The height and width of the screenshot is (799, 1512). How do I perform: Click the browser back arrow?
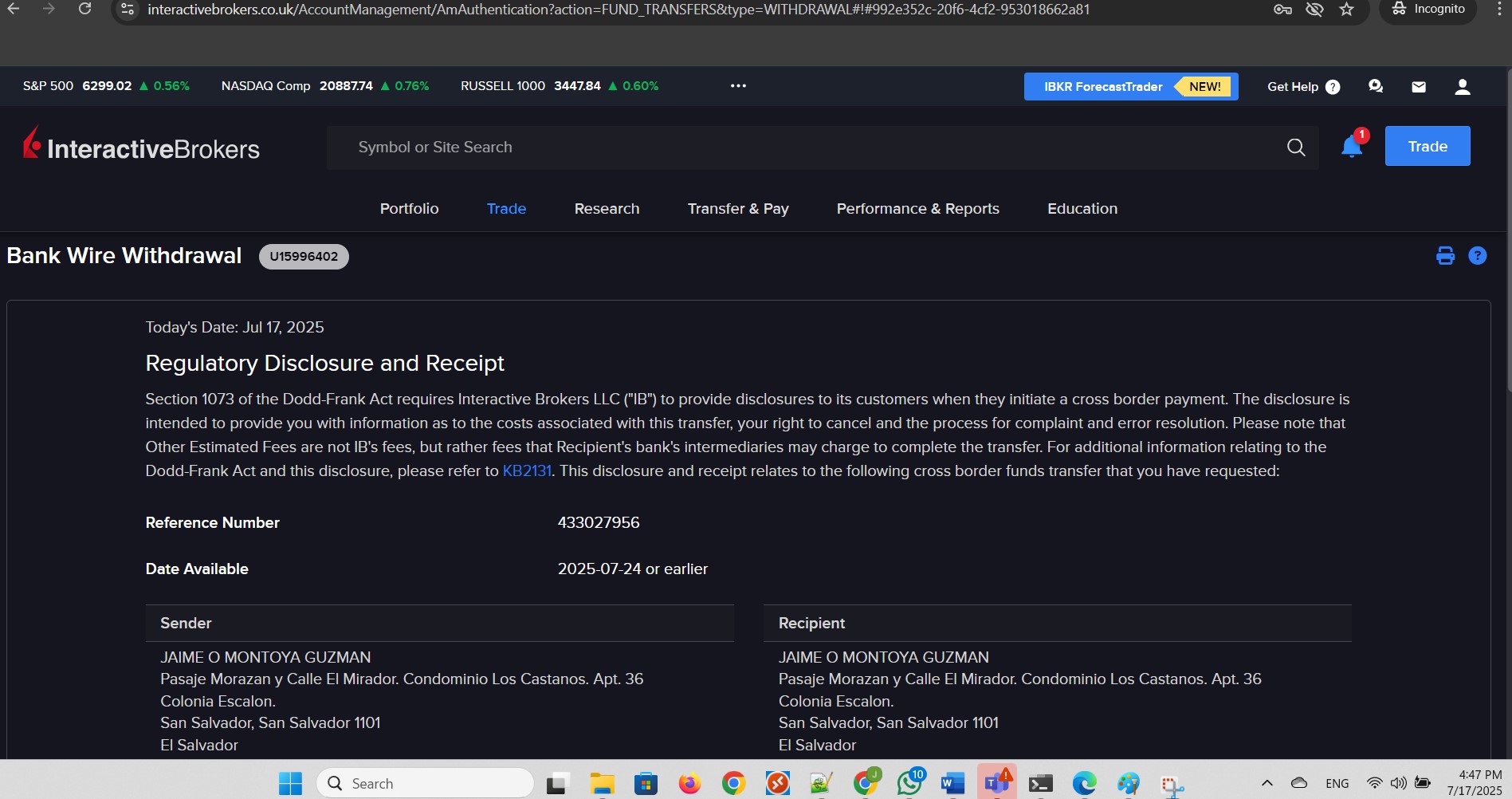tap(14, 9)
